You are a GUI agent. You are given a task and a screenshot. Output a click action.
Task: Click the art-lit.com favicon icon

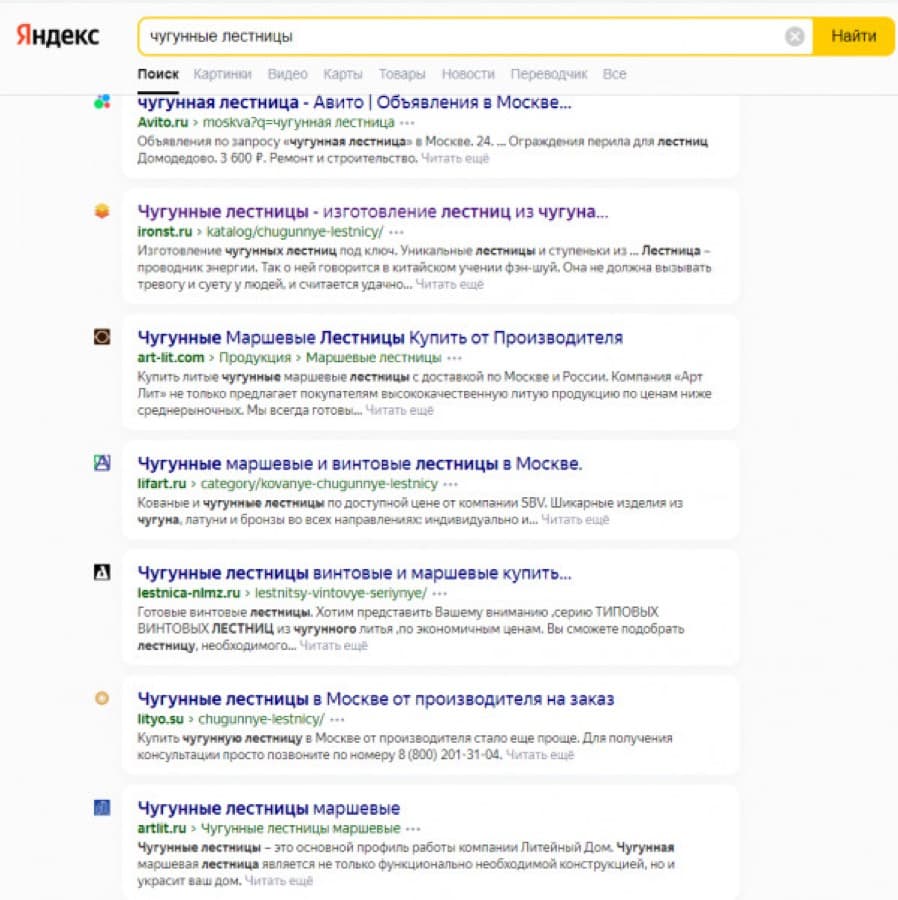pos(102,337)
